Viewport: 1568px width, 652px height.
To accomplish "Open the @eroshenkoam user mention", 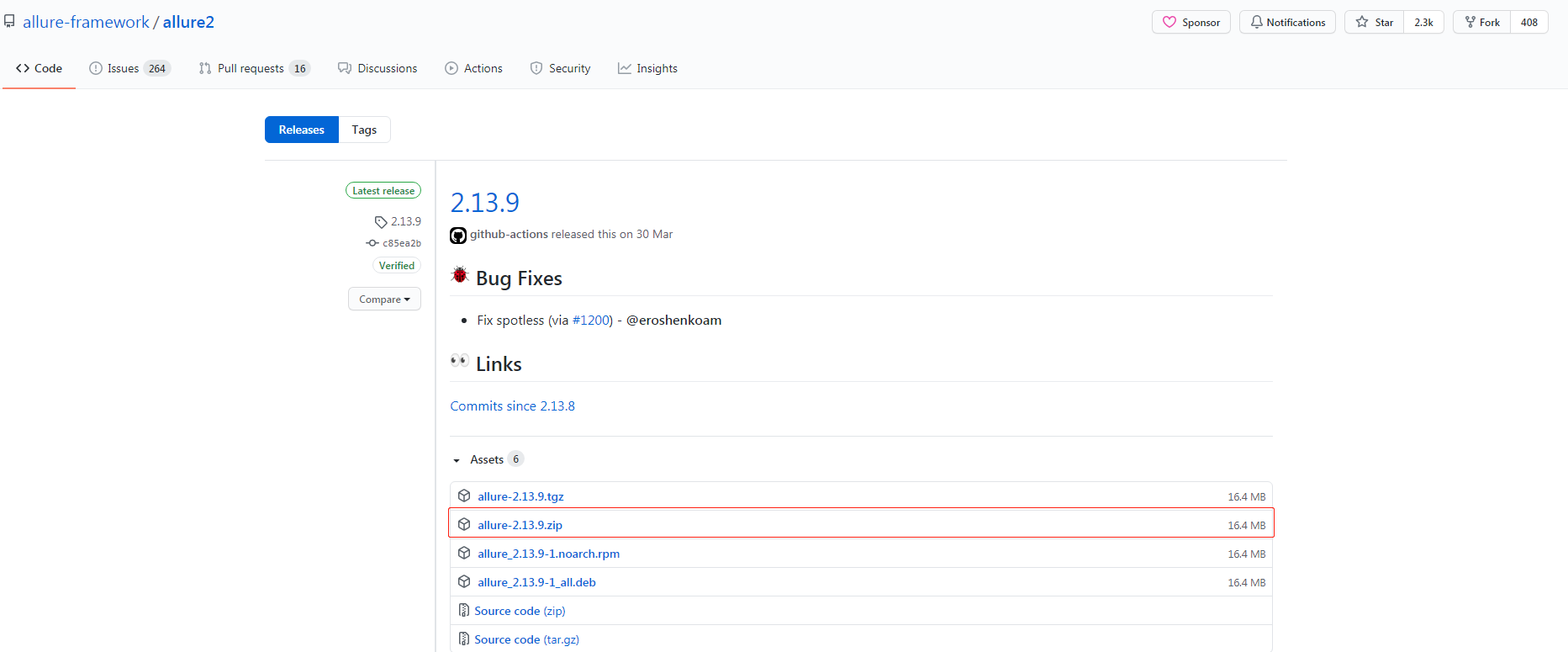I will [673, 320].
